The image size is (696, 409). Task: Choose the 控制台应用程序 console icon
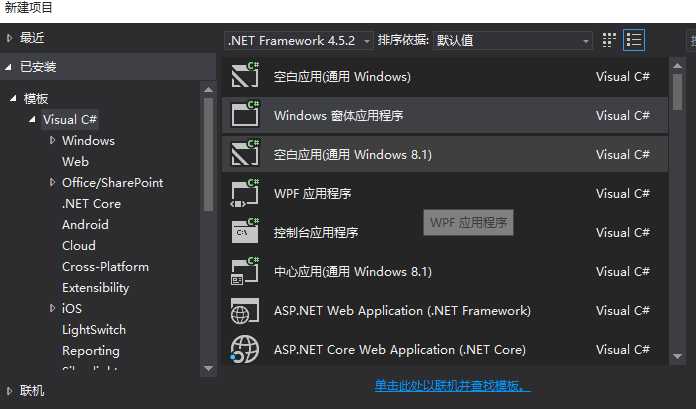(x=245, y=232)
